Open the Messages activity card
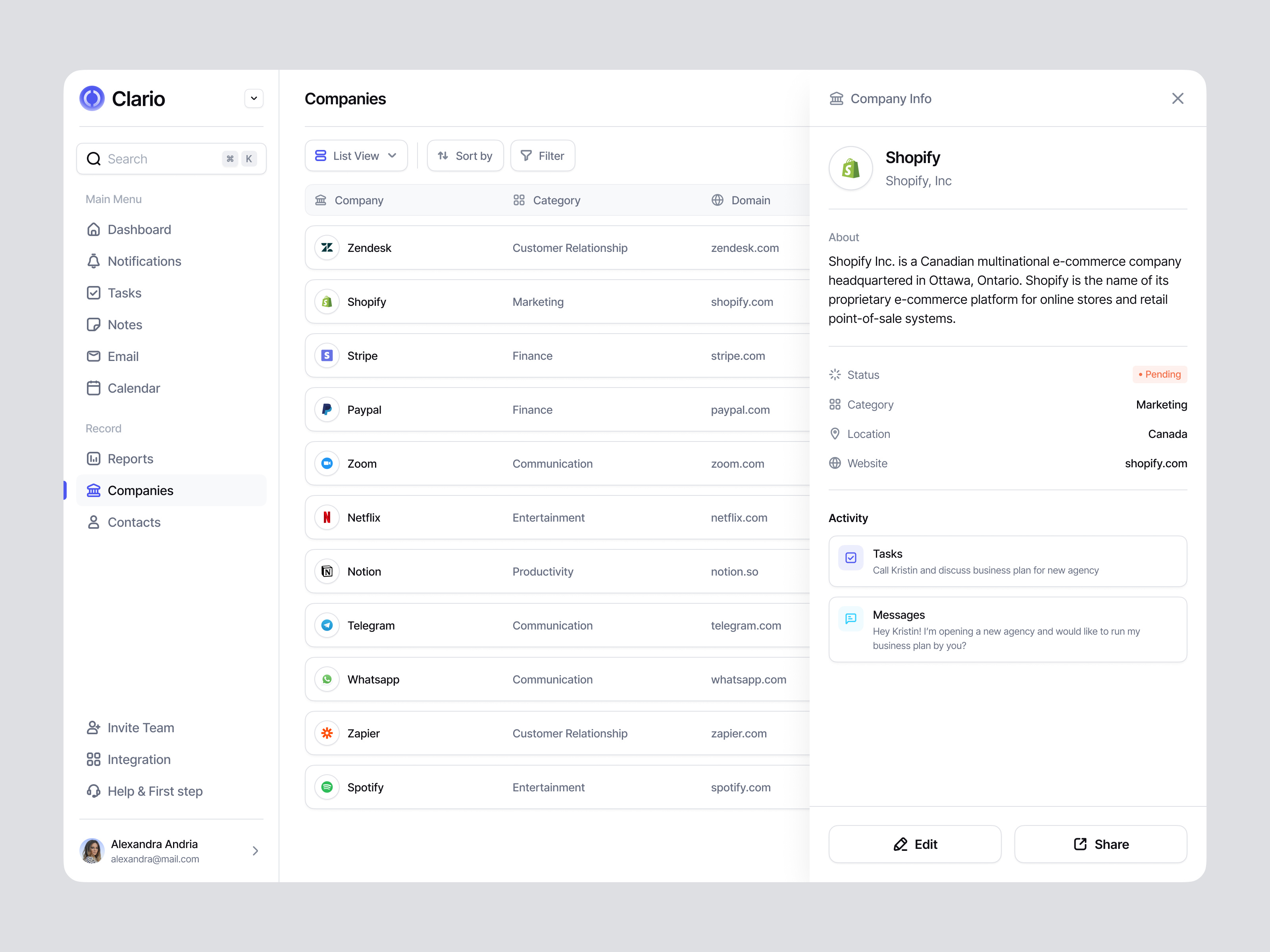This screenshot has width=1270, height=952. coord(1008,630)
